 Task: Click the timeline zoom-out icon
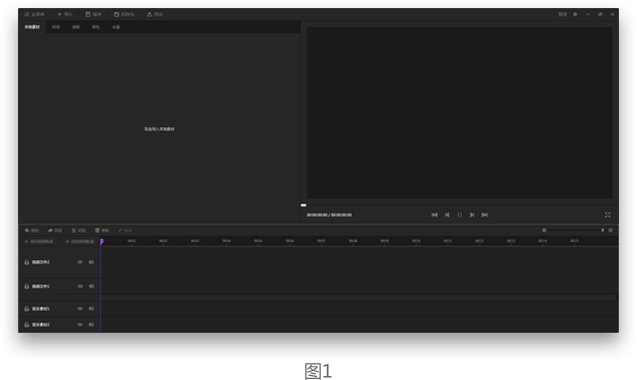click(544, 230)
